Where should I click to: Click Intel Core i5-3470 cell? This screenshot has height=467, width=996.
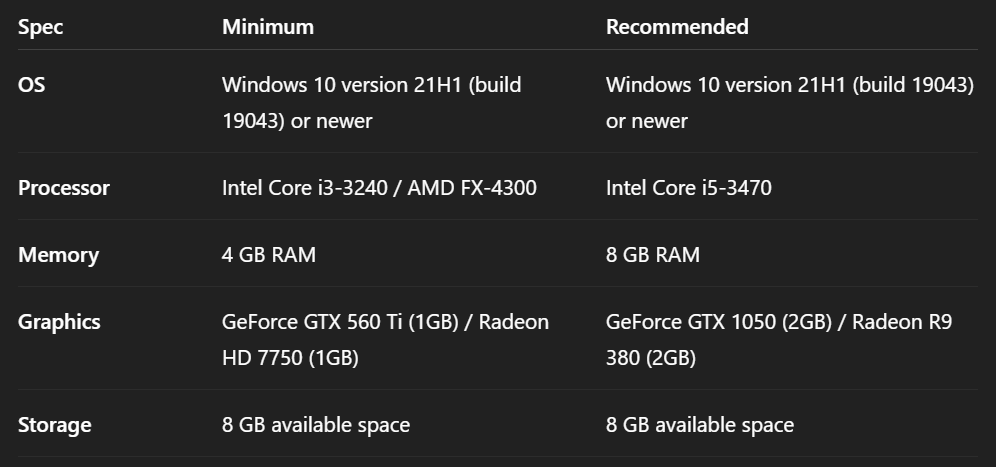[x=689, y=188]
